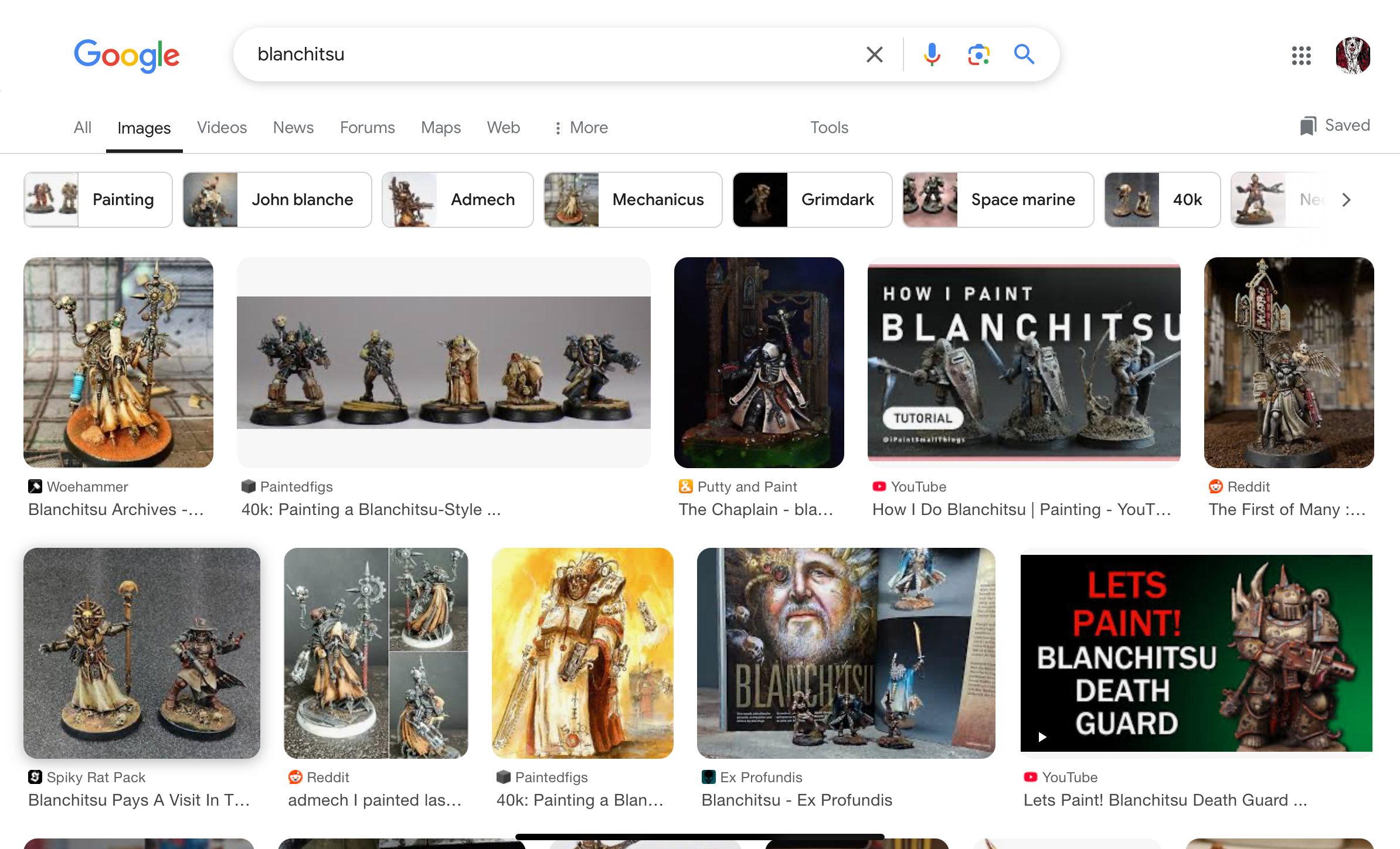Switch to the Videos tab
This screenshot has width=1400, height=849.
[222, 128]
